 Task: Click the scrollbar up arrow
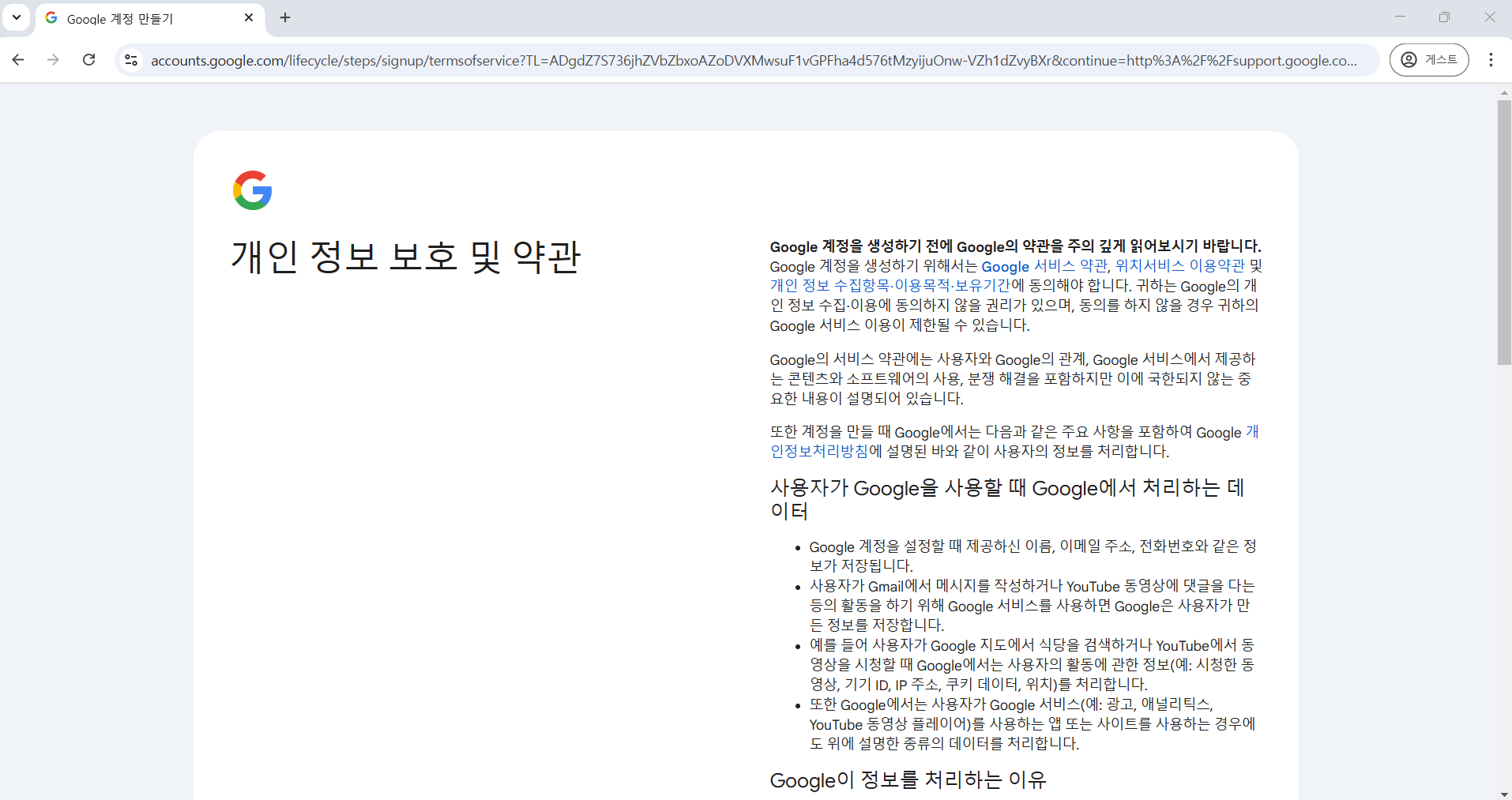pos(1504,92)
